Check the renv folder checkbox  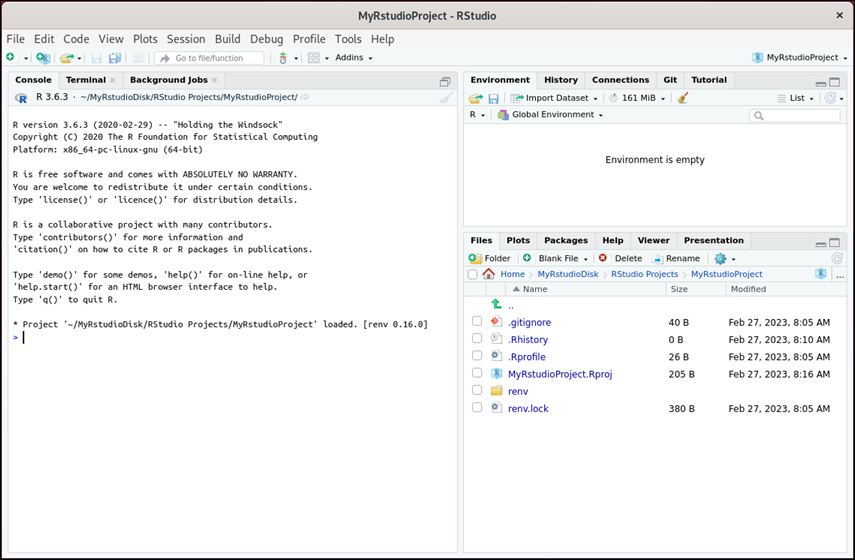tap(477, 390)
